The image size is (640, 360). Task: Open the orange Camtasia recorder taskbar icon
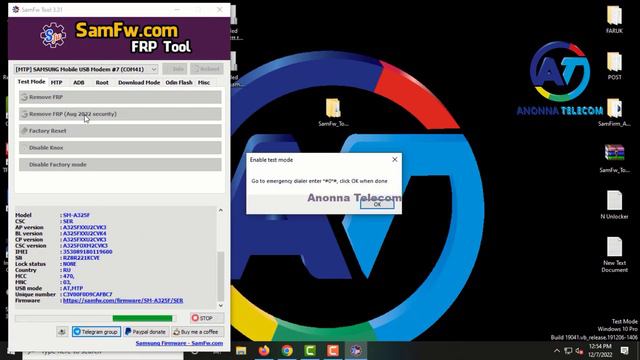(333, 351)
